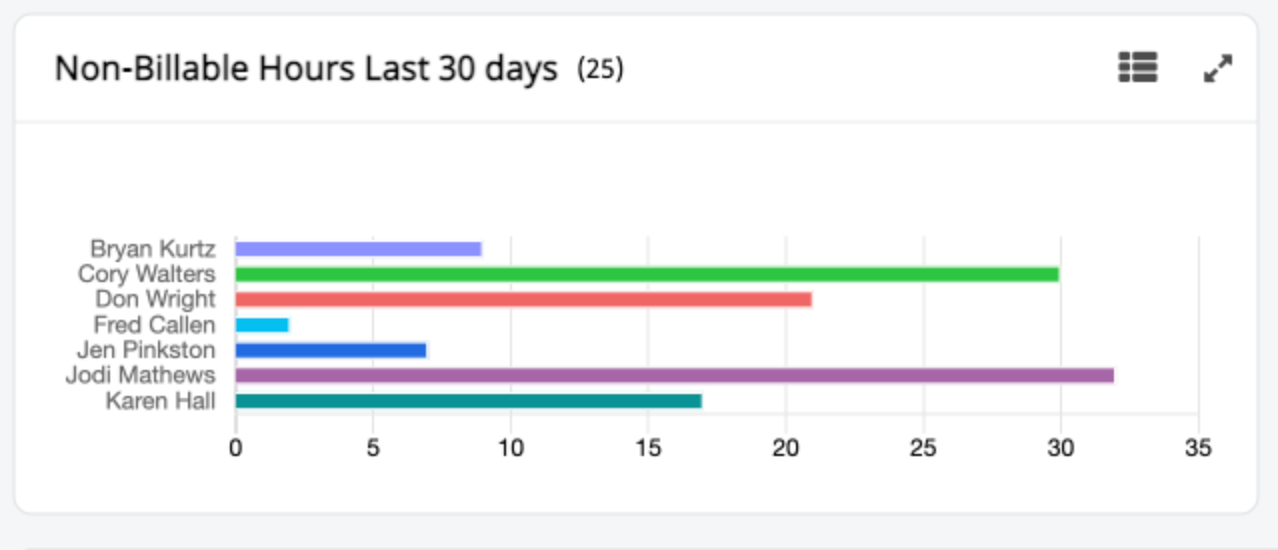
Task: Click the Jodi Mathews name label
Action: click(x=140, y=375)
